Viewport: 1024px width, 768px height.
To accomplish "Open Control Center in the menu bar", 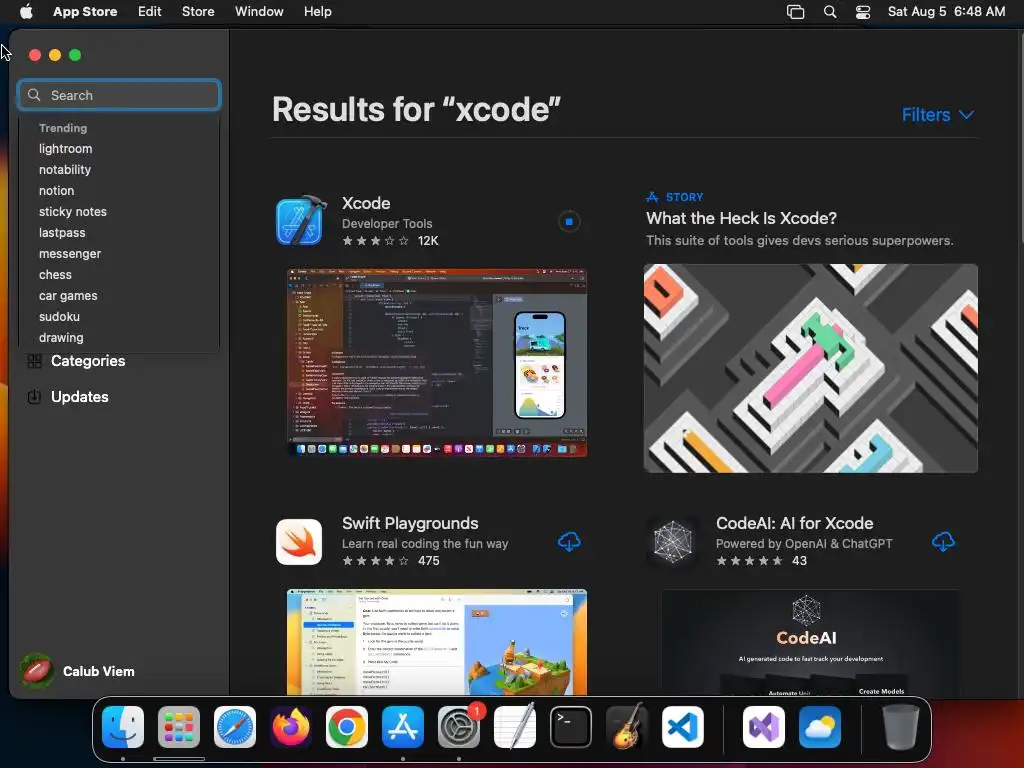I will tap(863, 12).
